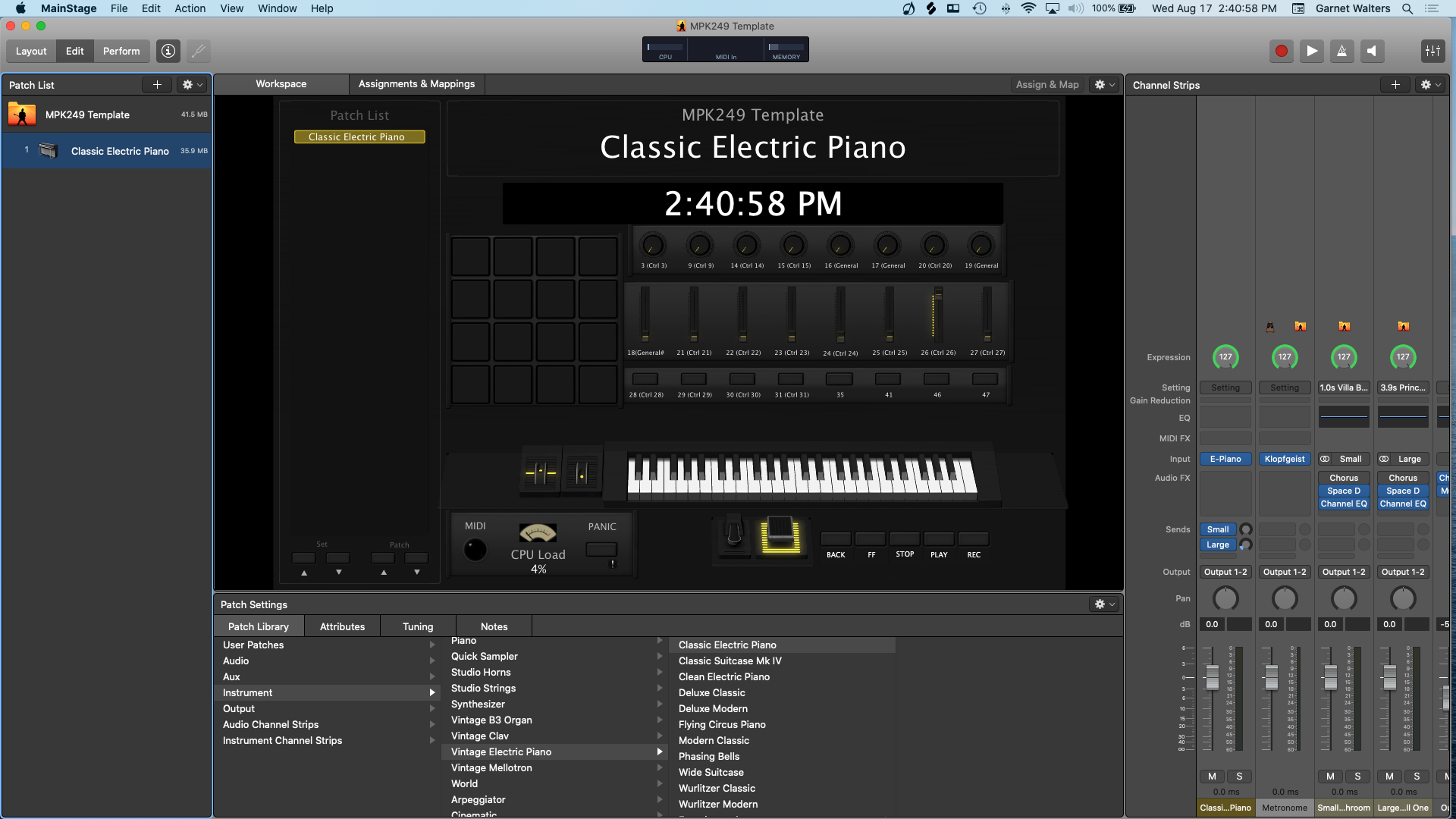Viewport: 1456px width, 819px height.
Task: Add new channel strip with plus
Action: 1395,85
